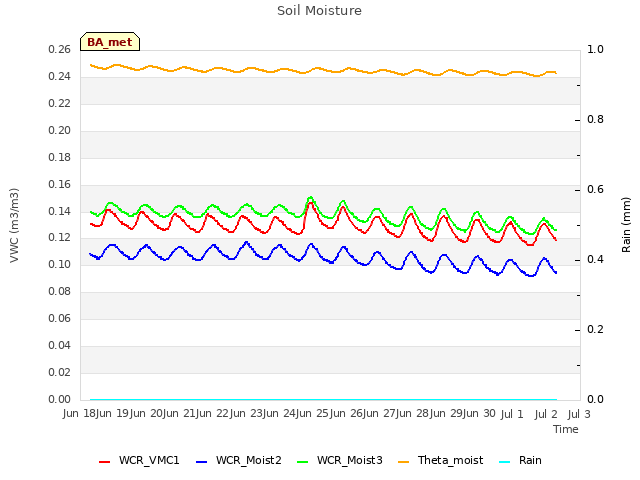The width and height of the screenshot is (640, 480).
Task: Click the Rain (mm) axis label
Action: pos(626,225)
